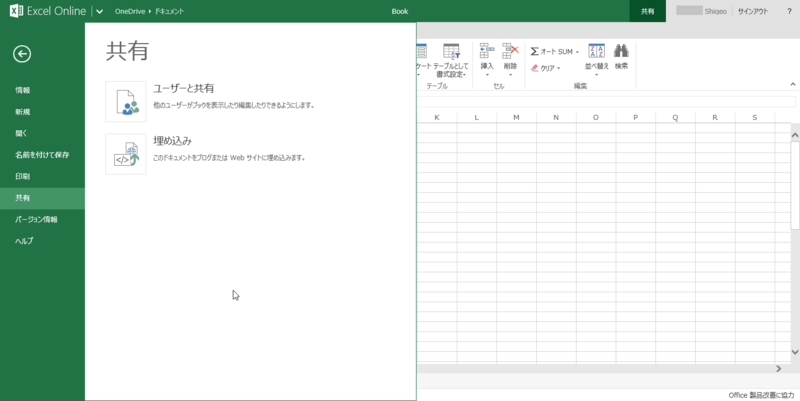Click the vertical scrollbar down arrow
The image size is (800, 401).
point(794,352)
